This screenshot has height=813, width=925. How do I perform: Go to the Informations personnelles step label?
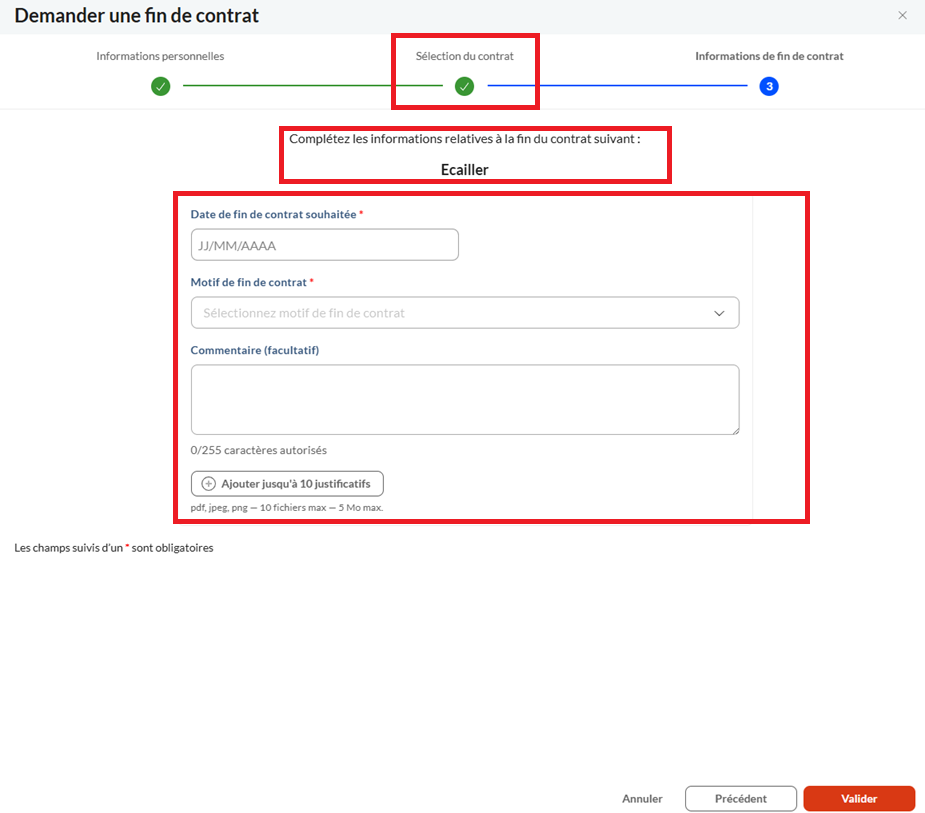coord(160,56)
